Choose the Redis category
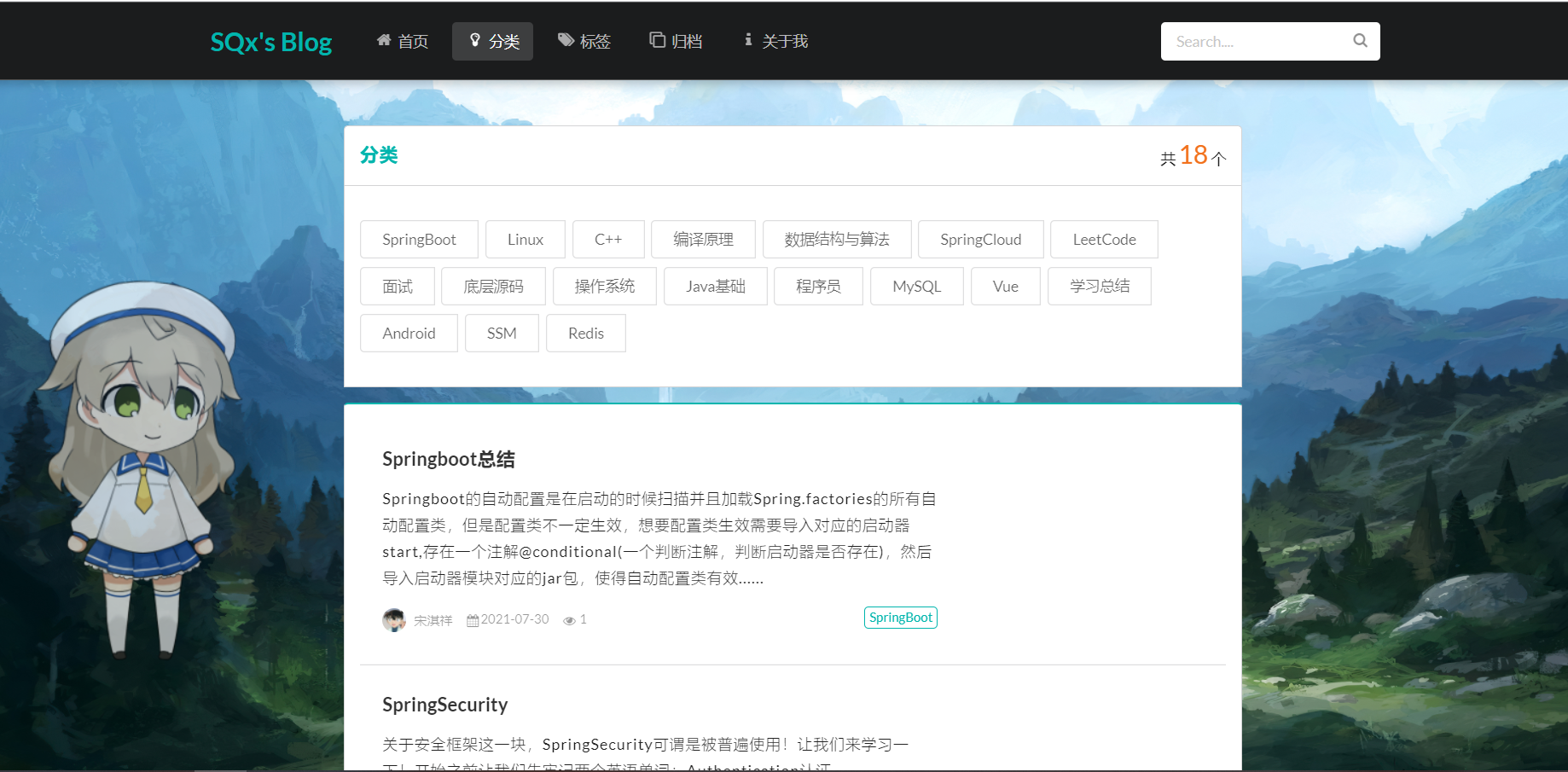Image resolution: width=1568 pixels, height=772 pixels. [585, 333]
